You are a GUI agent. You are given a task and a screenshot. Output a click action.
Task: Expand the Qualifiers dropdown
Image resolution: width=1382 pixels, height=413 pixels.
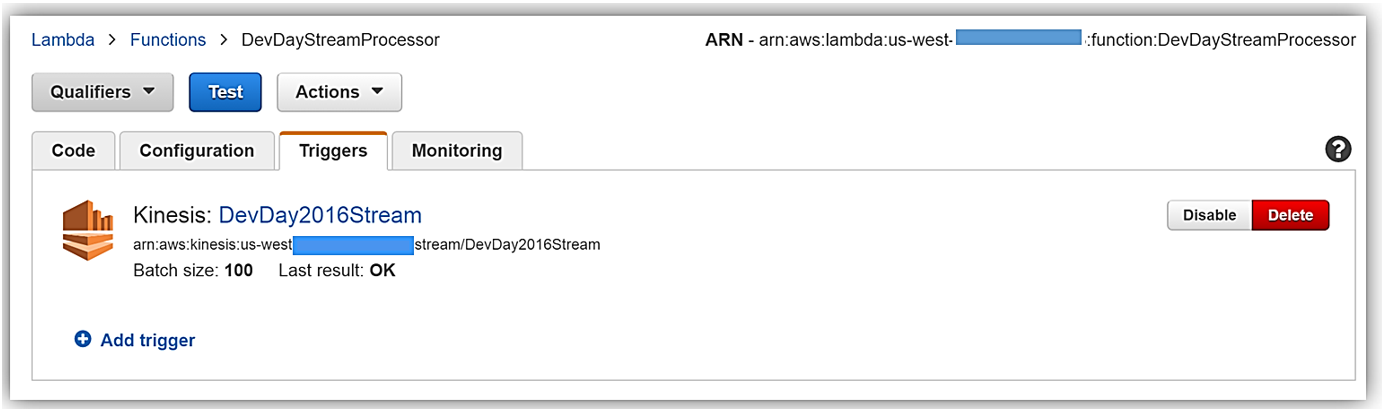pyautogui.click(x=103, y=92)
